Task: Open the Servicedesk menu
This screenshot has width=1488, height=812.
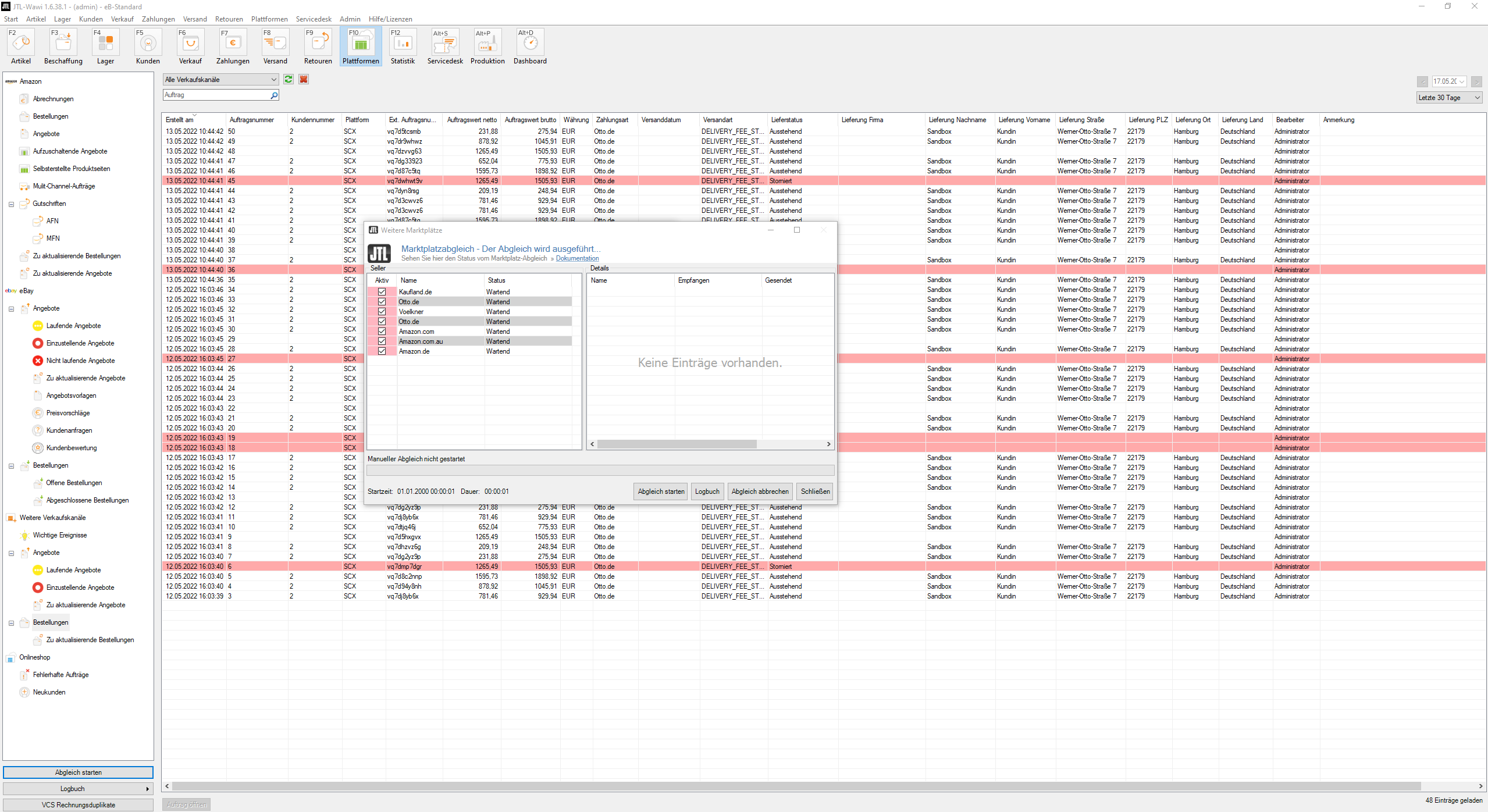Action: pyautogui.click(x=314, y=19)
